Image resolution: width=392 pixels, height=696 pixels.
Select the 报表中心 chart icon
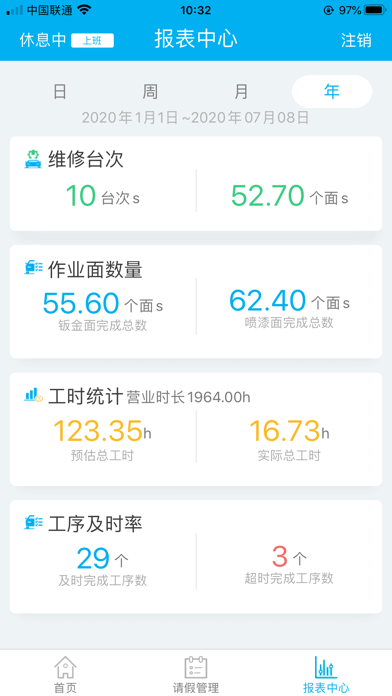click(326, 668)
